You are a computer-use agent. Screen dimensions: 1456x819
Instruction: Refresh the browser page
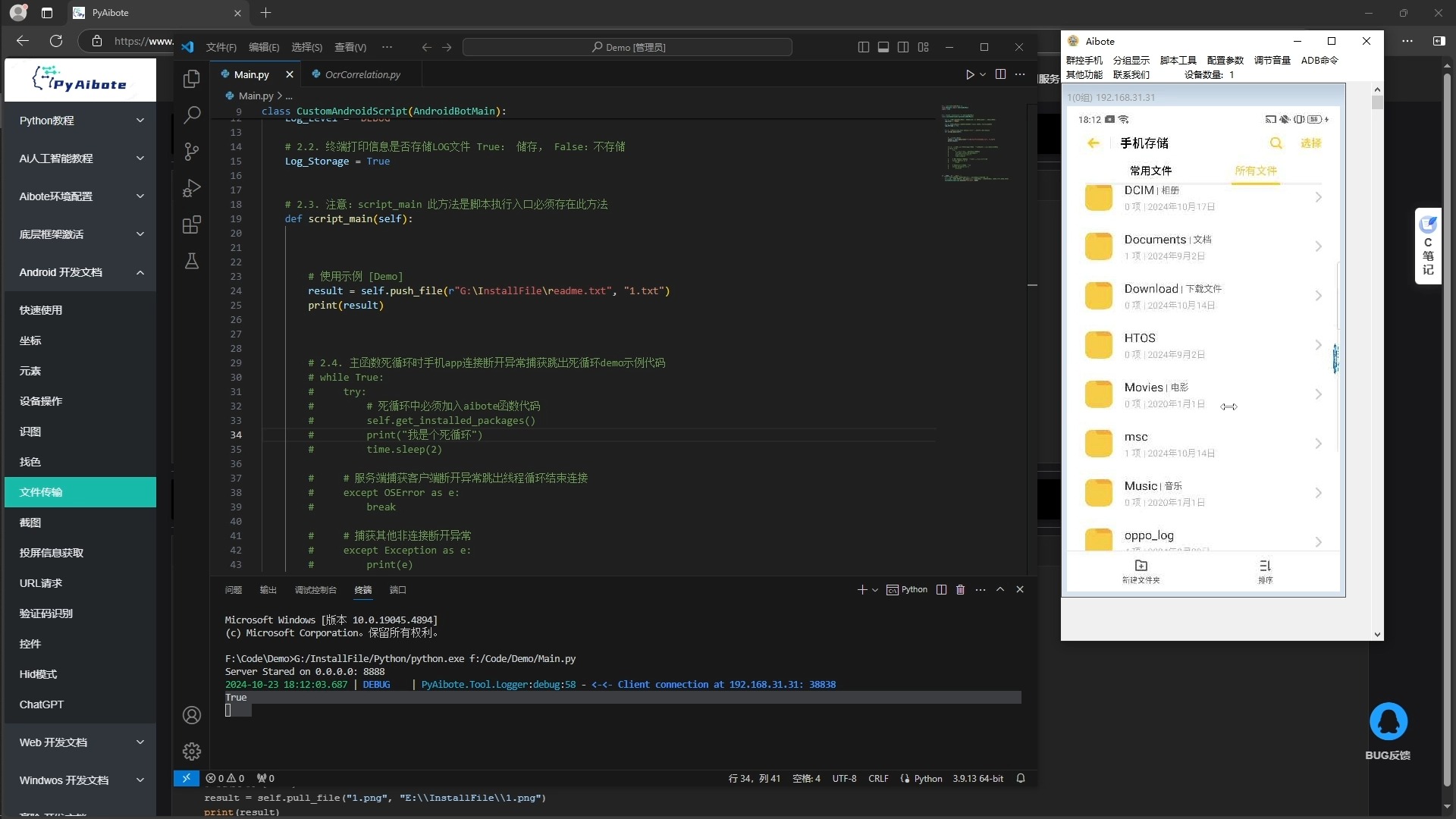coord(56,41)
